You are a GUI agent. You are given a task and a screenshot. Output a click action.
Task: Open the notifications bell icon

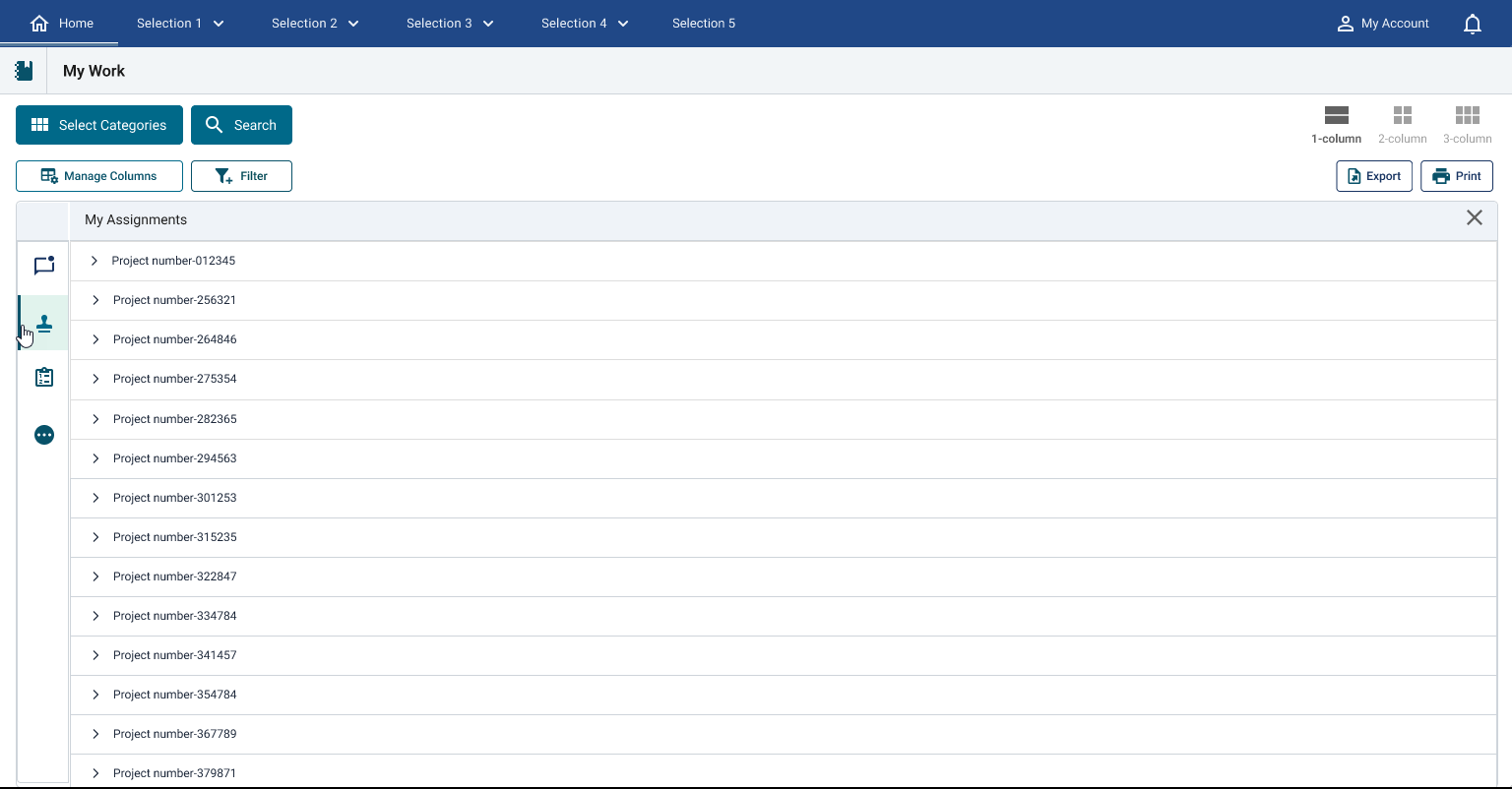coord(1473,24)
